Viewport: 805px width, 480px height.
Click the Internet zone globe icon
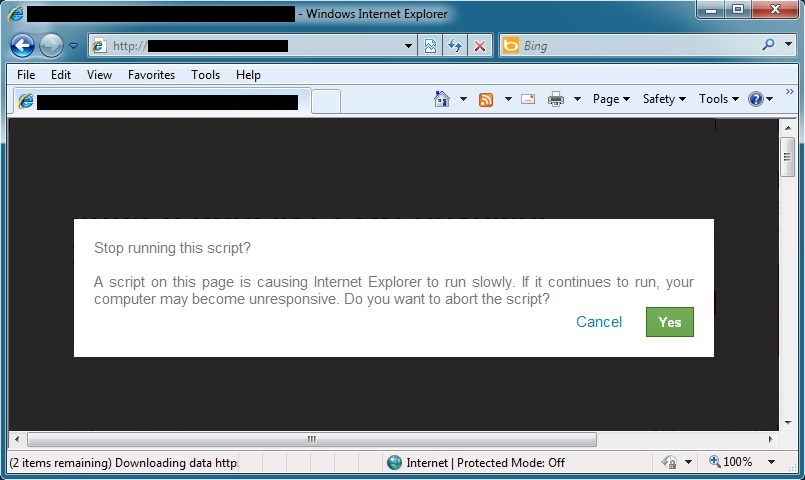tap(394, 463)
